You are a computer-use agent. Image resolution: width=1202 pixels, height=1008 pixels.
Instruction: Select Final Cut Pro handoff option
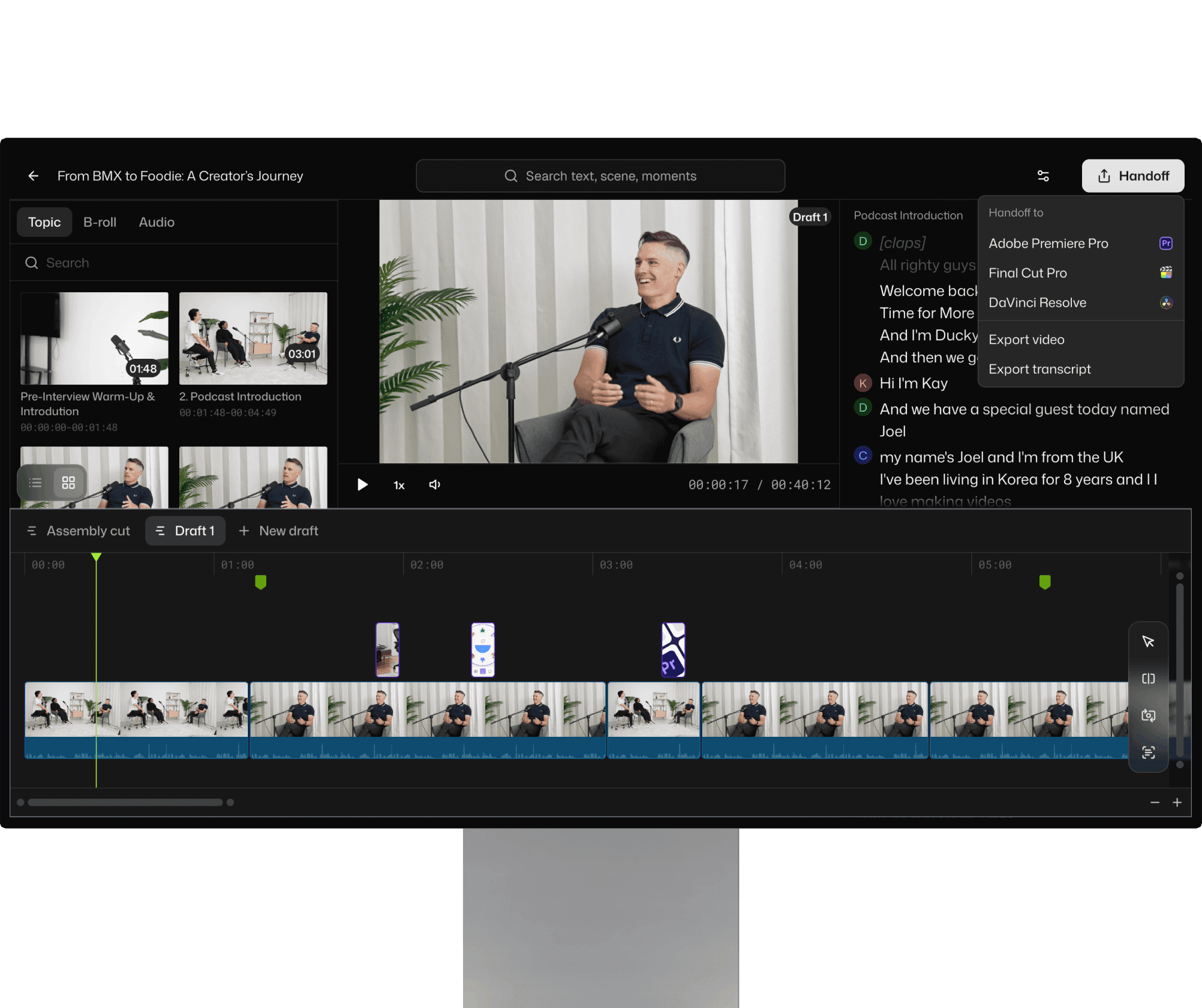pyautogui.click(x=1027, y=273)
